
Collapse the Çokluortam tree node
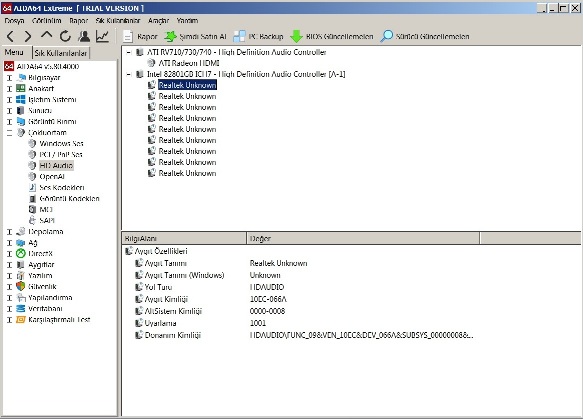coord(10,133)
